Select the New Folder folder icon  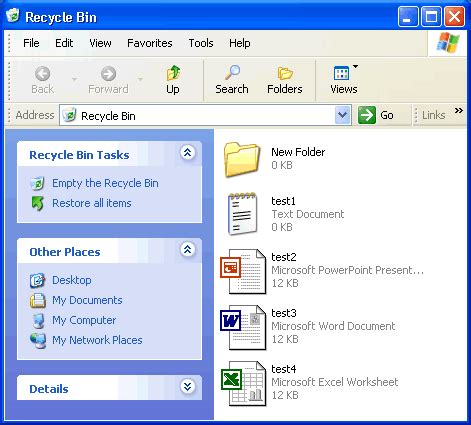(x=242, y=159)
